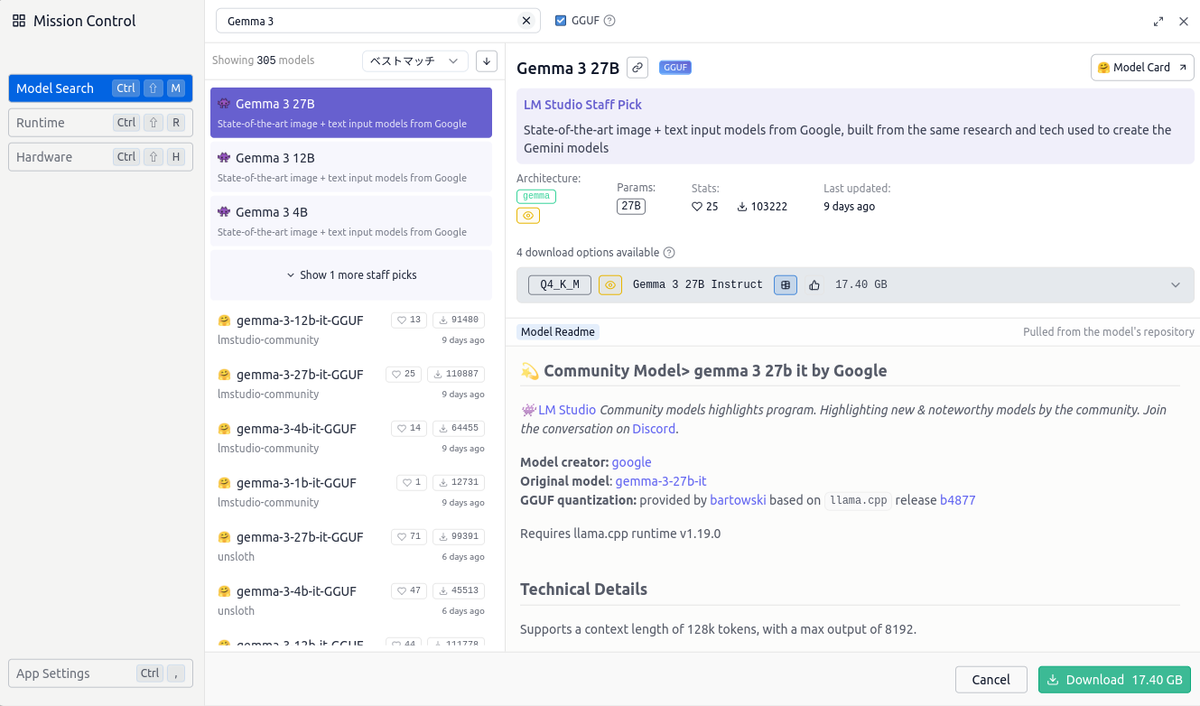Click help icon beside download options available
1200x706 pixels.
669,253
